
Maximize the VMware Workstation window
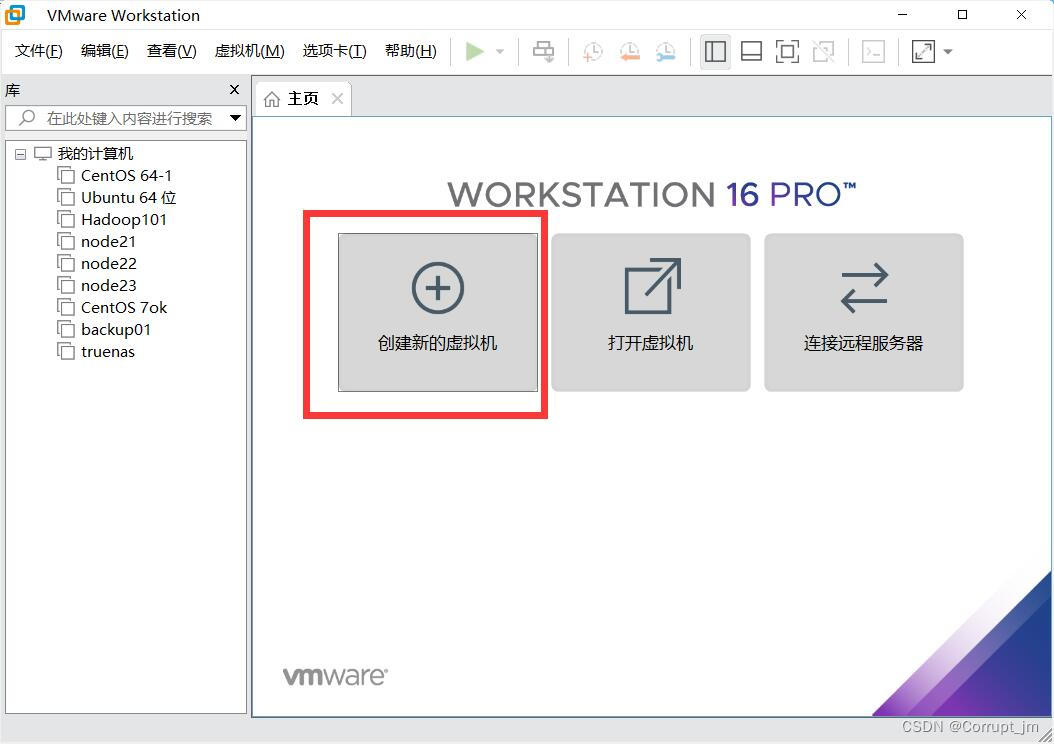[x=962, y=14]
